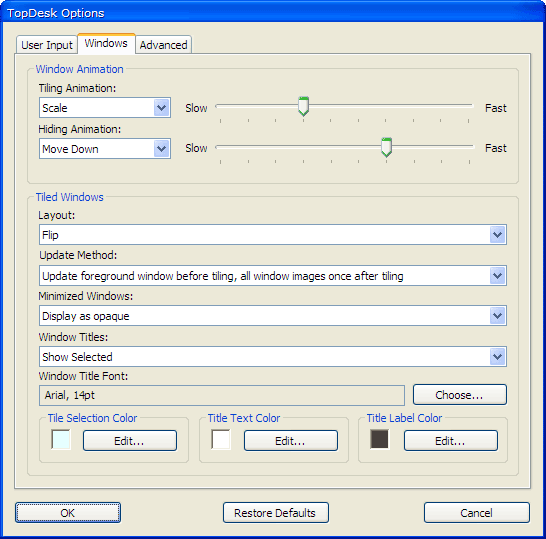
Task: Click the Tiling Animation speed slider thumb
Action: (303, 107)
